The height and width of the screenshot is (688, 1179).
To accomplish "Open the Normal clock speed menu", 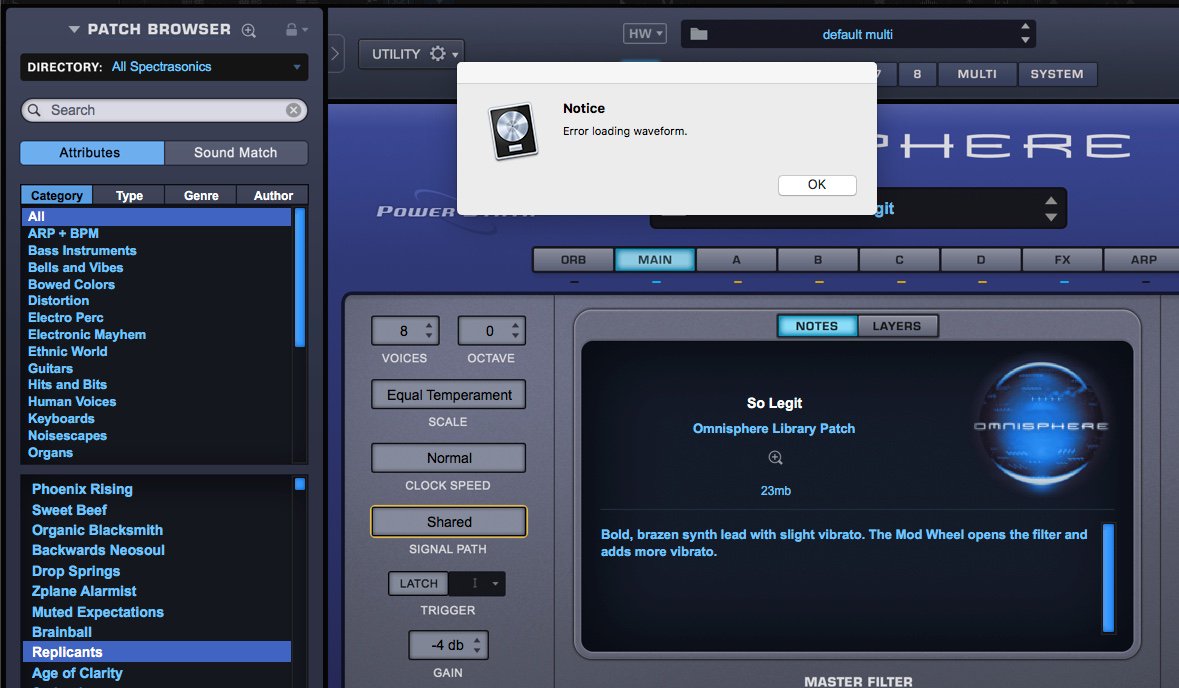I will (x=449, y=458).
